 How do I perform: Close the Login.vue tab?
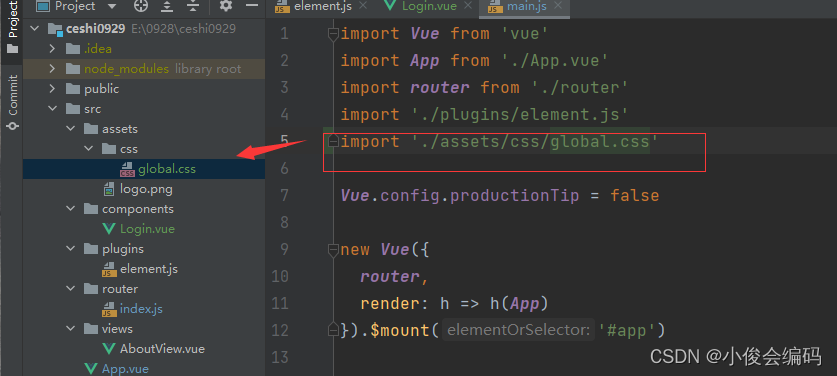[x=468, y=5]
